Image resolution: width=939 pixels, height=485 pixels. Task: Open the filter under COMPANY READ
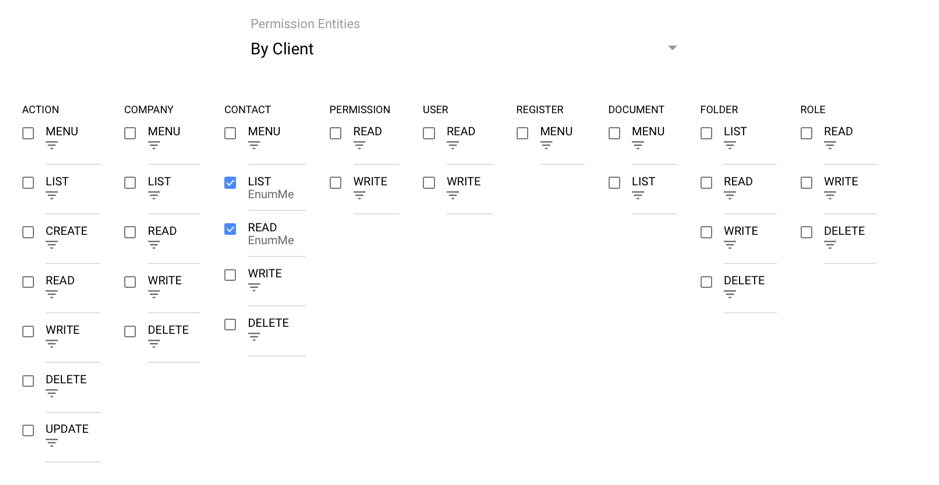click(x=154, y=245)
